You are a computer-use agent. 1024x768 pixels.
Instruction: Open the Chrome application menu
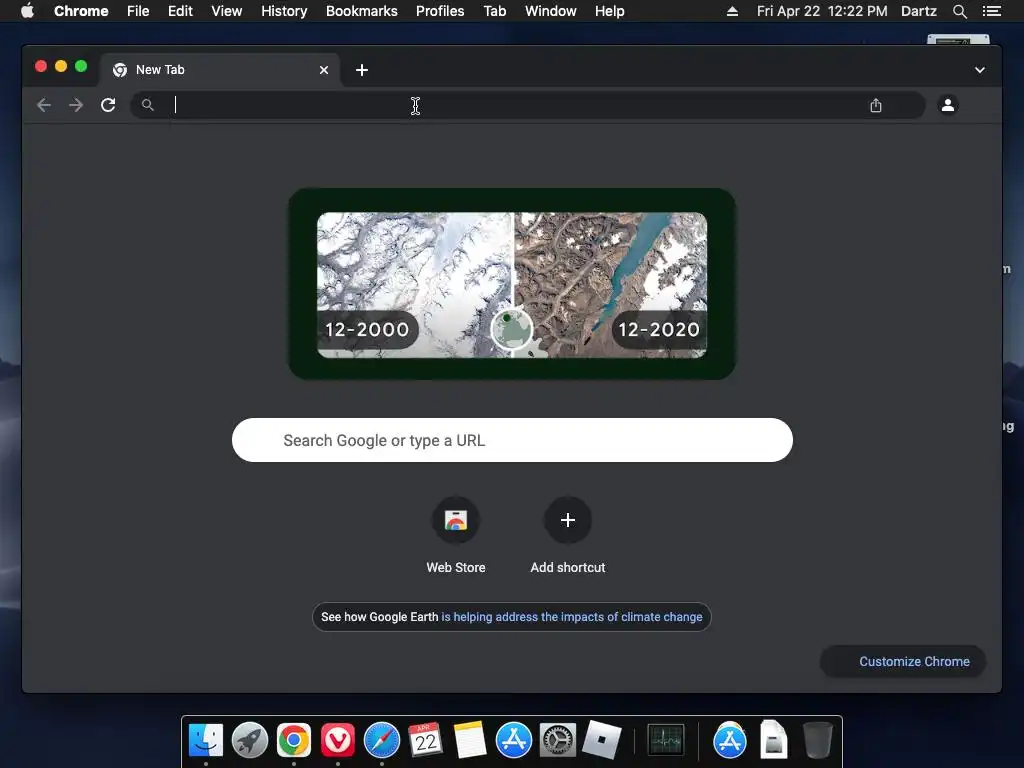pyautogui.click(x=81, y=11)
